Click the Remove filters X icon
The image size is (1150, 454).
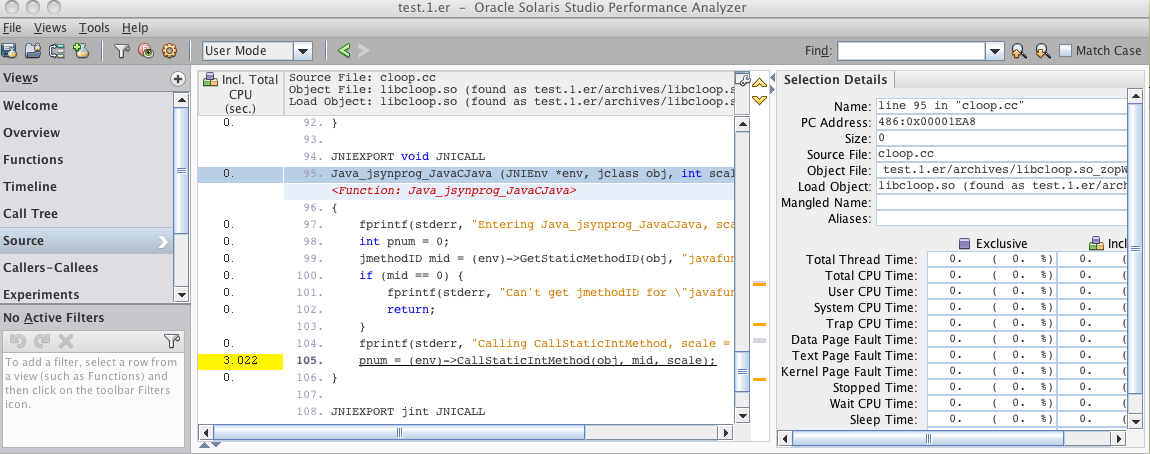(x=66, y=341)
